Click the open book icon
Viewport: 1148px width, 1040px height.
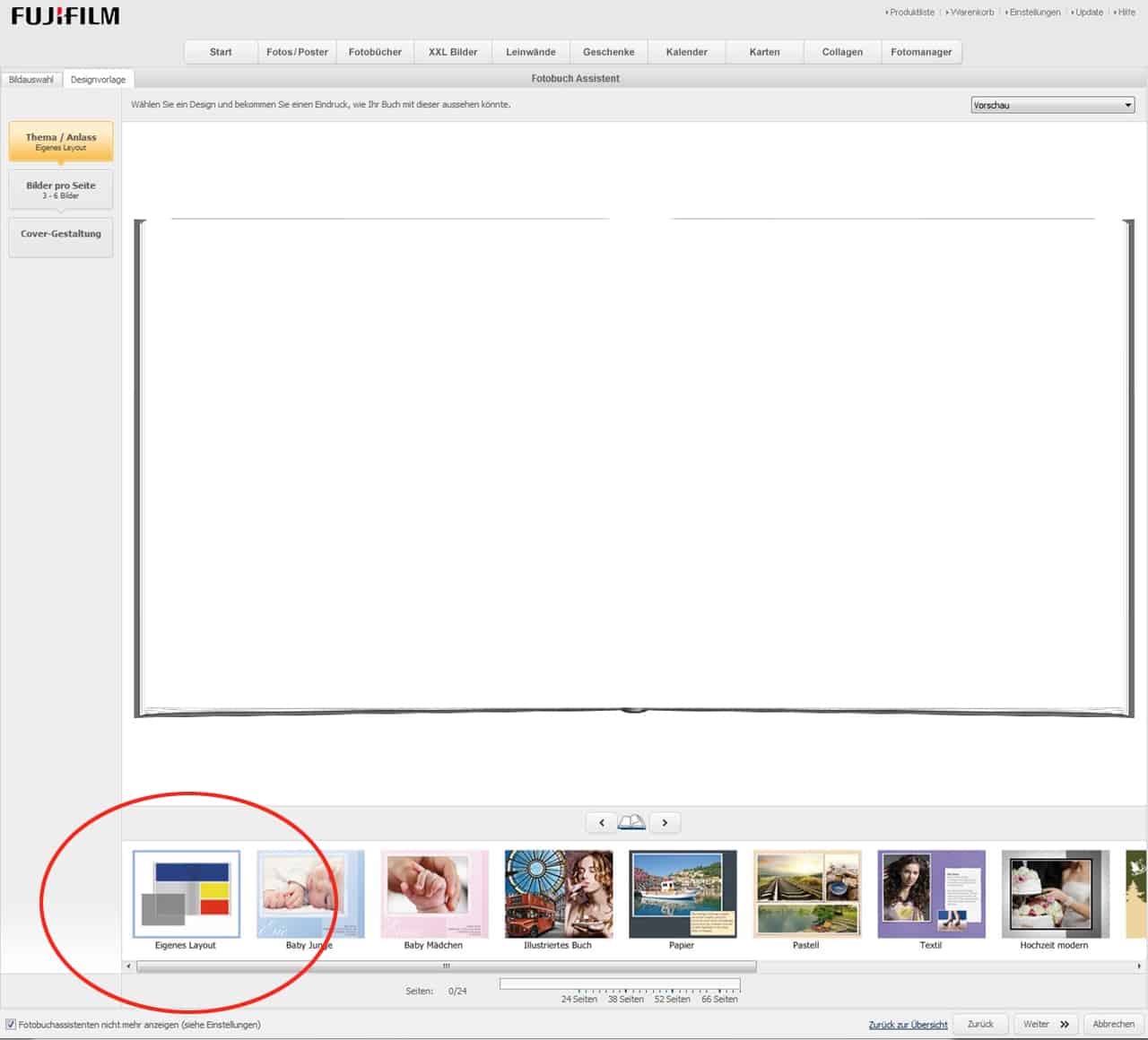(x=632, y=822)
